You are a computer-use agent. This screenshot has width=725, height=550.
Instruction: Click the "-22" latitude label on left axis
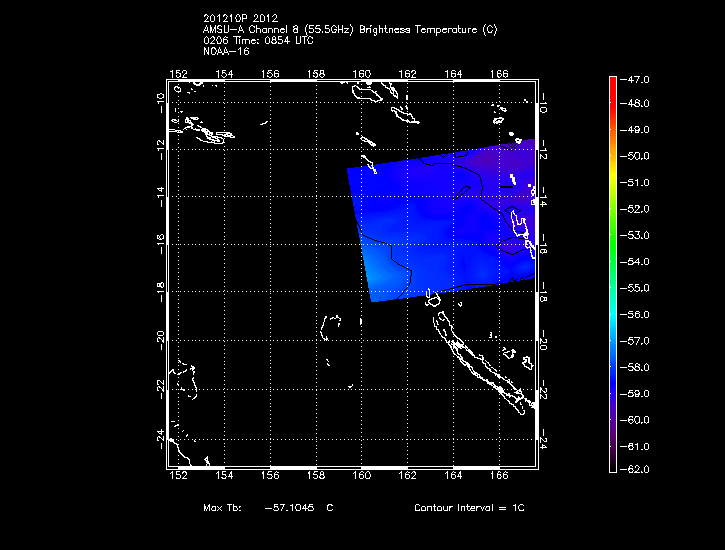[160, 390]
